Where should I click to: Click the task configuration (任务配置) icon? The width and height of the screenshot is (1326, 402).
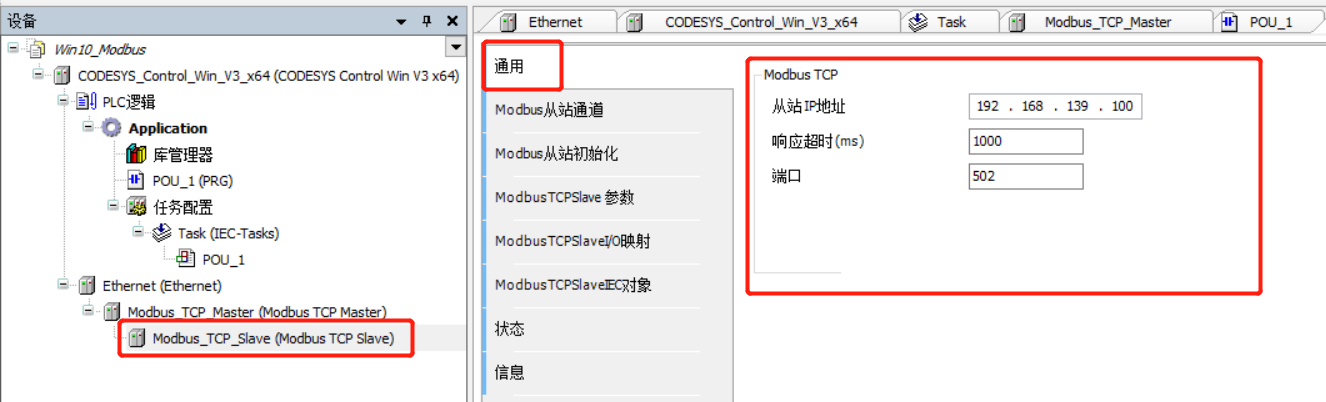pos(137,207)
